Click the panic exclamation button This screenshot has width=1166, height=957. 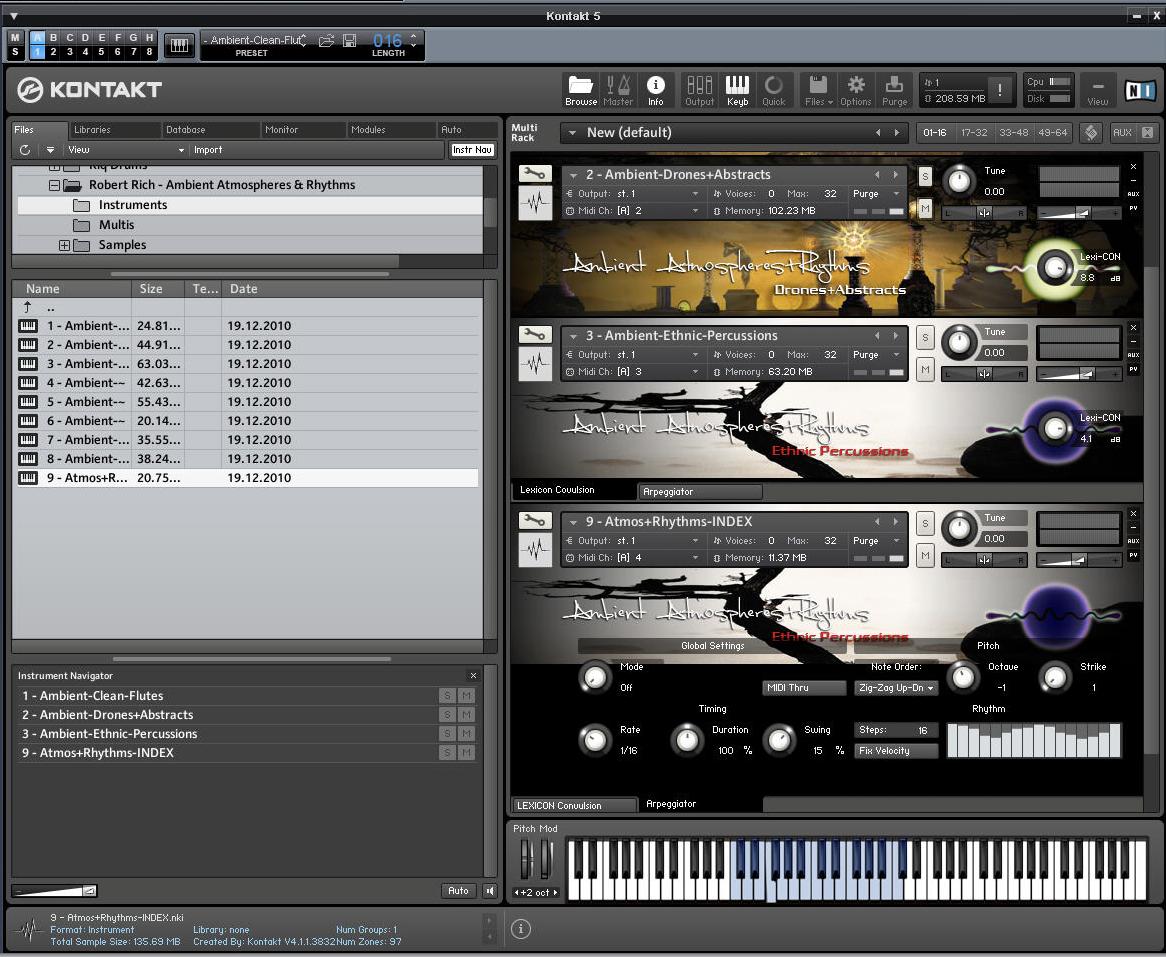999,90
